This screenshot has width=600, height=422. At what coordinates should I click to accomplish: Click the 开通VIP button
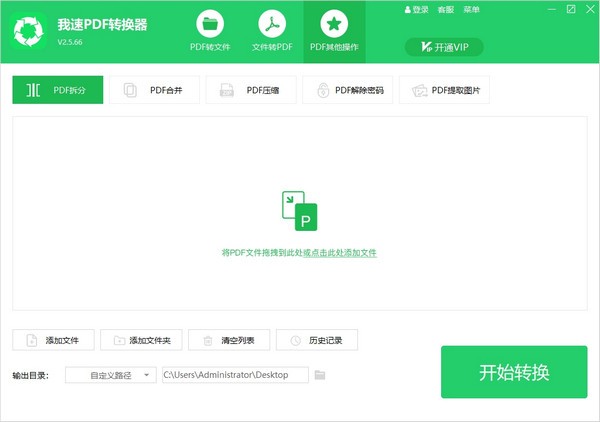[x=444, y=47]
